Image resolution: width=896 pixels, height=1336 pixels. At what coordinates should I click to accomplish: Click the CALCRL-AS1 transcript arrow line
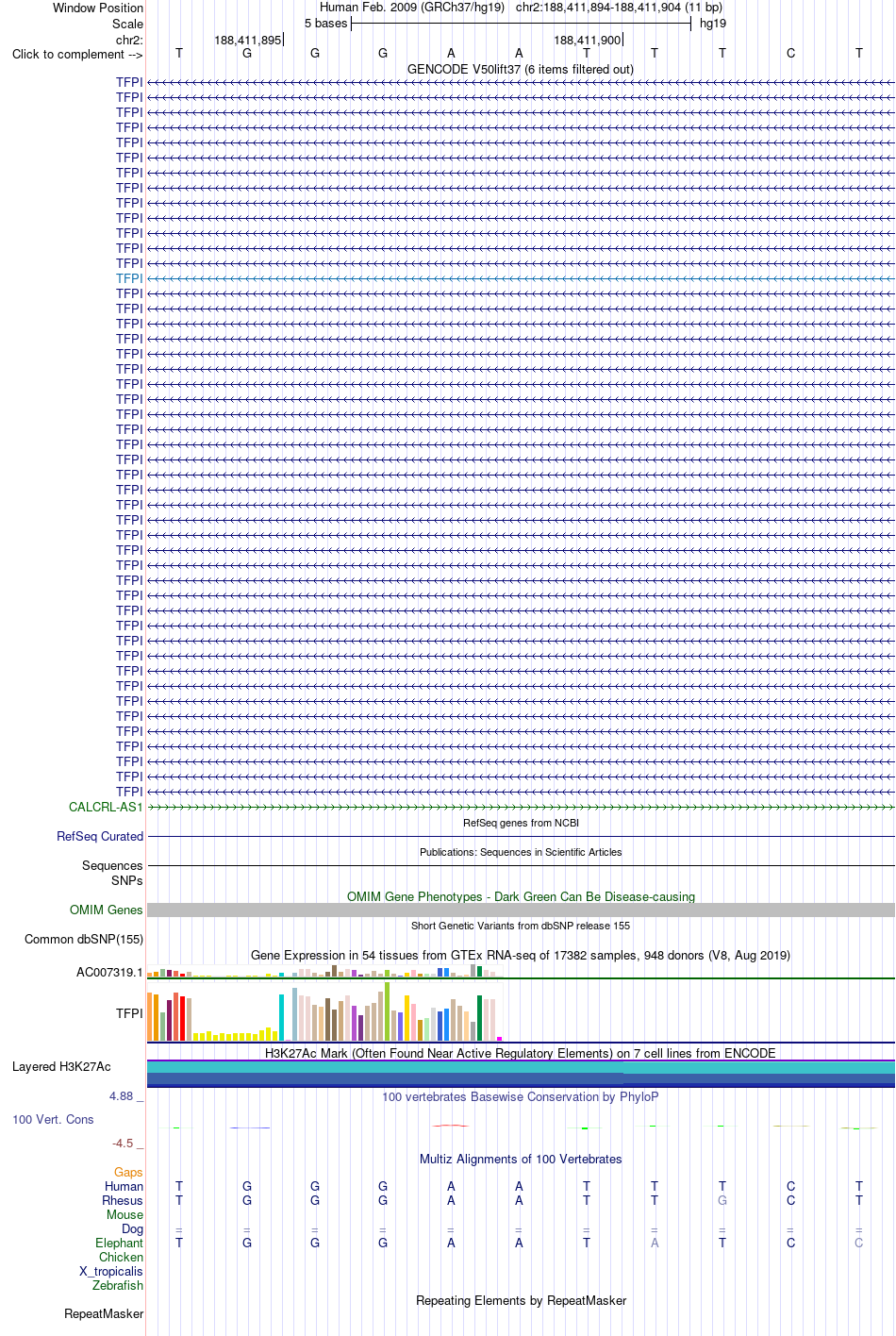[521, 807]
